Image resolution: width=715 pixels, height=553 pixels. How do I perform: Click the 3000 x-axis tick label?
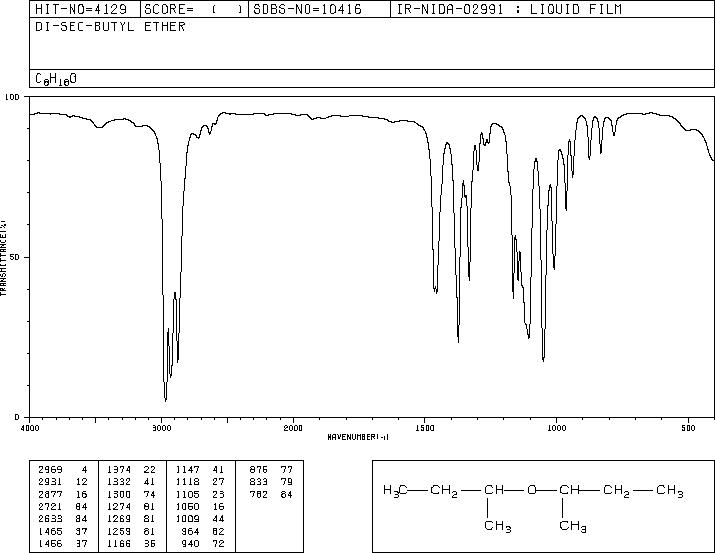(x=161, y=428)
